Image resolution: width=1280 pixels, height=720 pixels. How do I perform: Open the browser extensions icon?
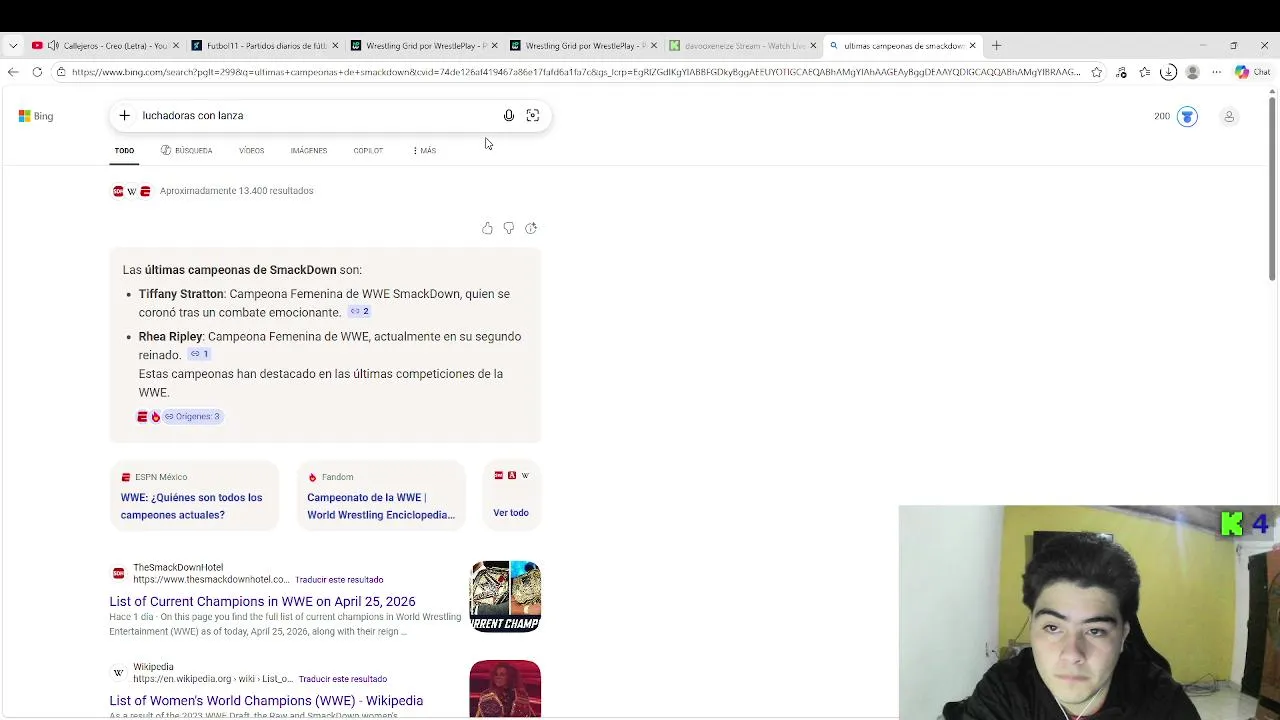[1121, 72]
